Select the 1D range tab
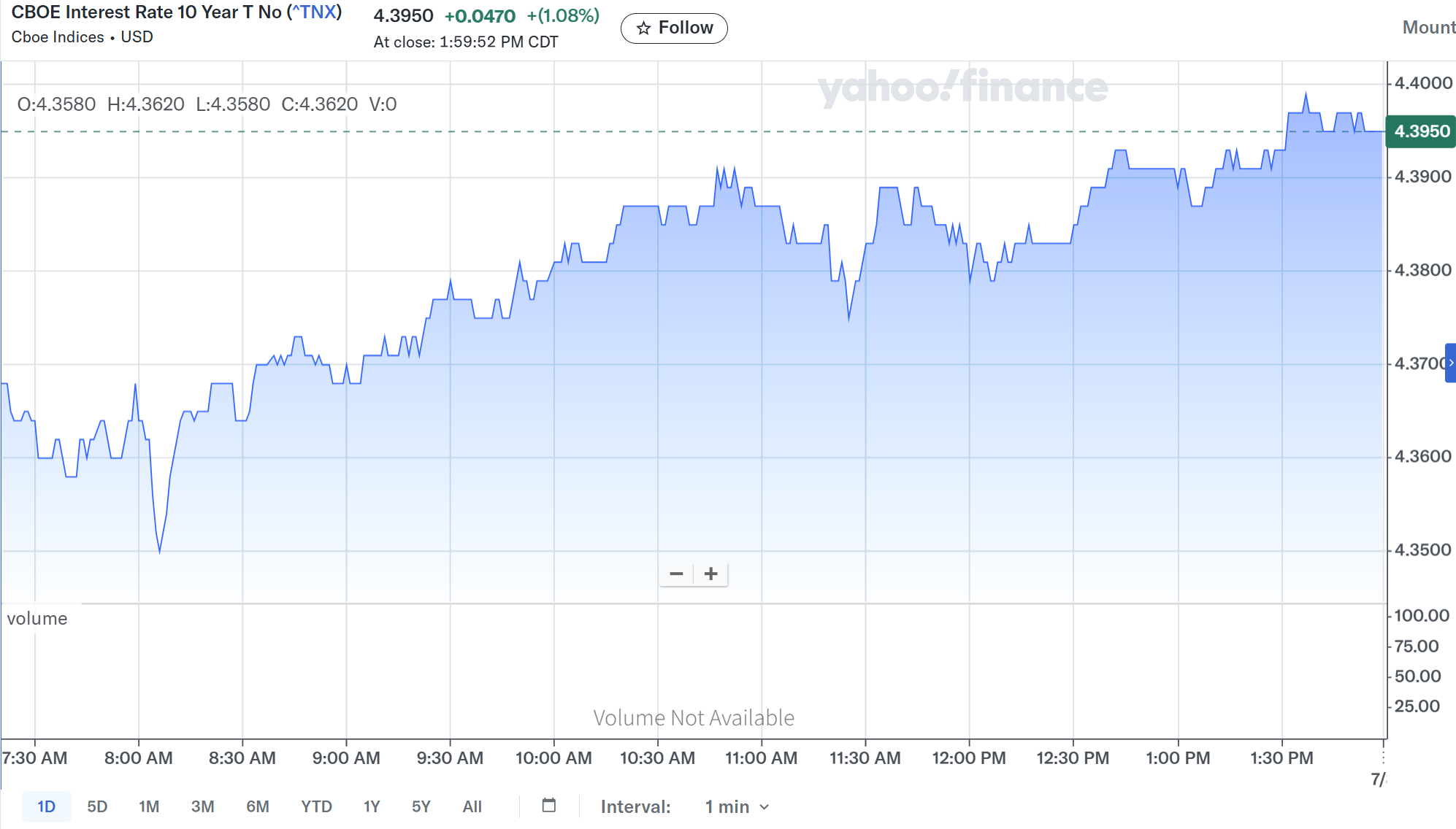This screenshot has width=1456, height=829. tap(46, 806)
